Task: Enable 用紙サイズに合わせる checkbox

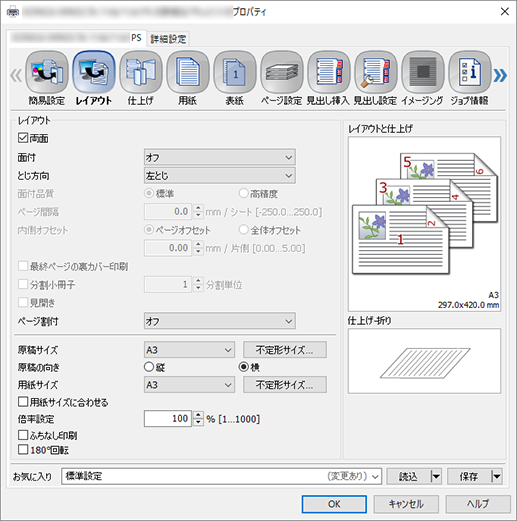Action: point(23,402)
